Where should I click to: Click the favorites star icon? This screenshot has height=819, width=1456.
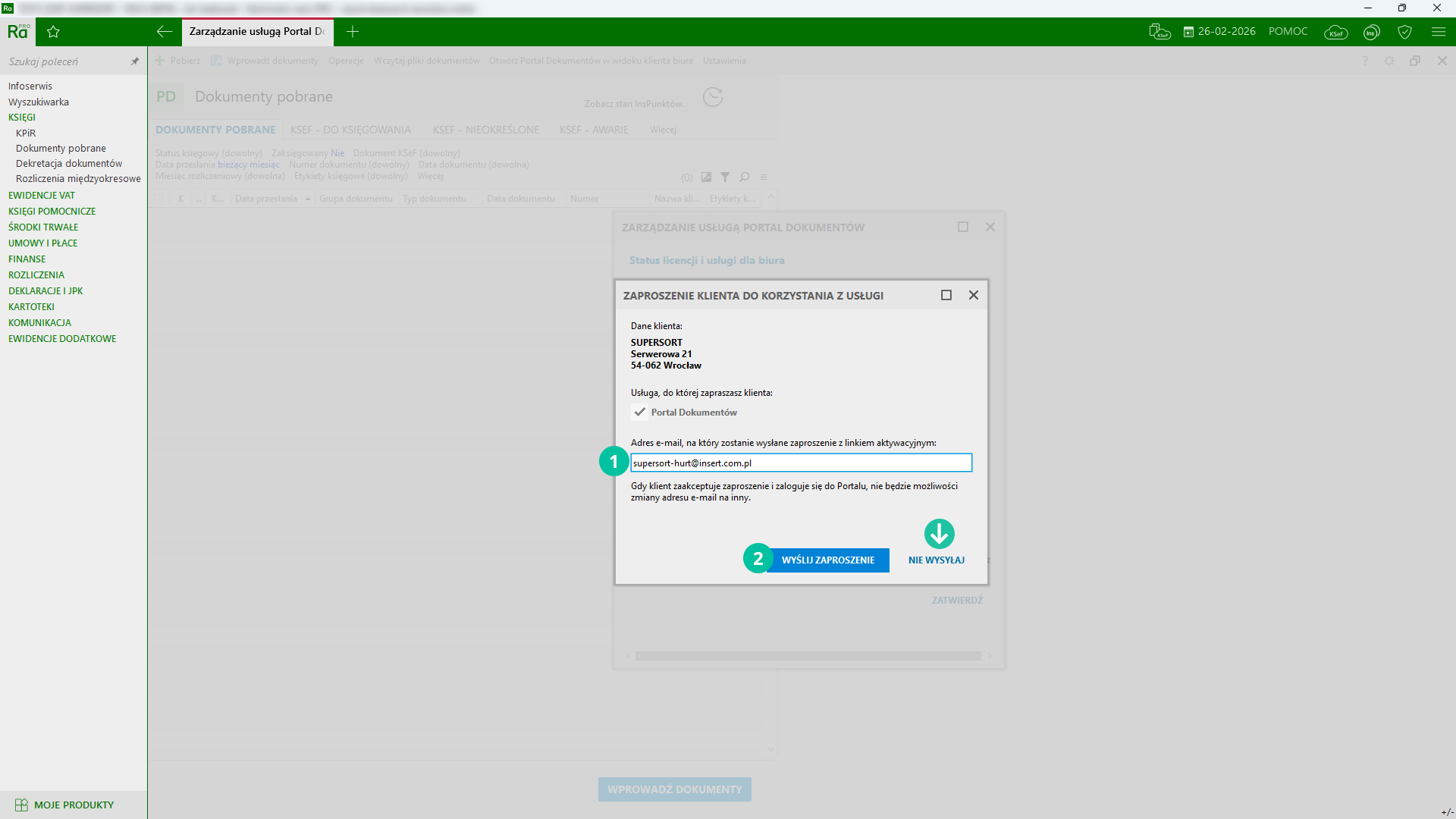pyautogui.click(x=53, y=32)
